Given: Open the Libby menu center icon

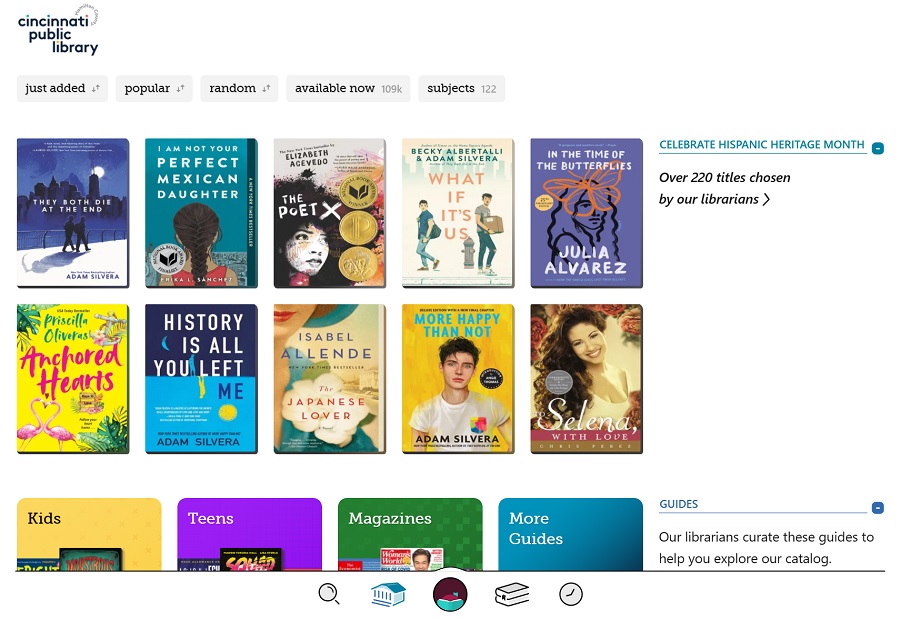Looking at the screenshot, I should [x=450, y=594].
